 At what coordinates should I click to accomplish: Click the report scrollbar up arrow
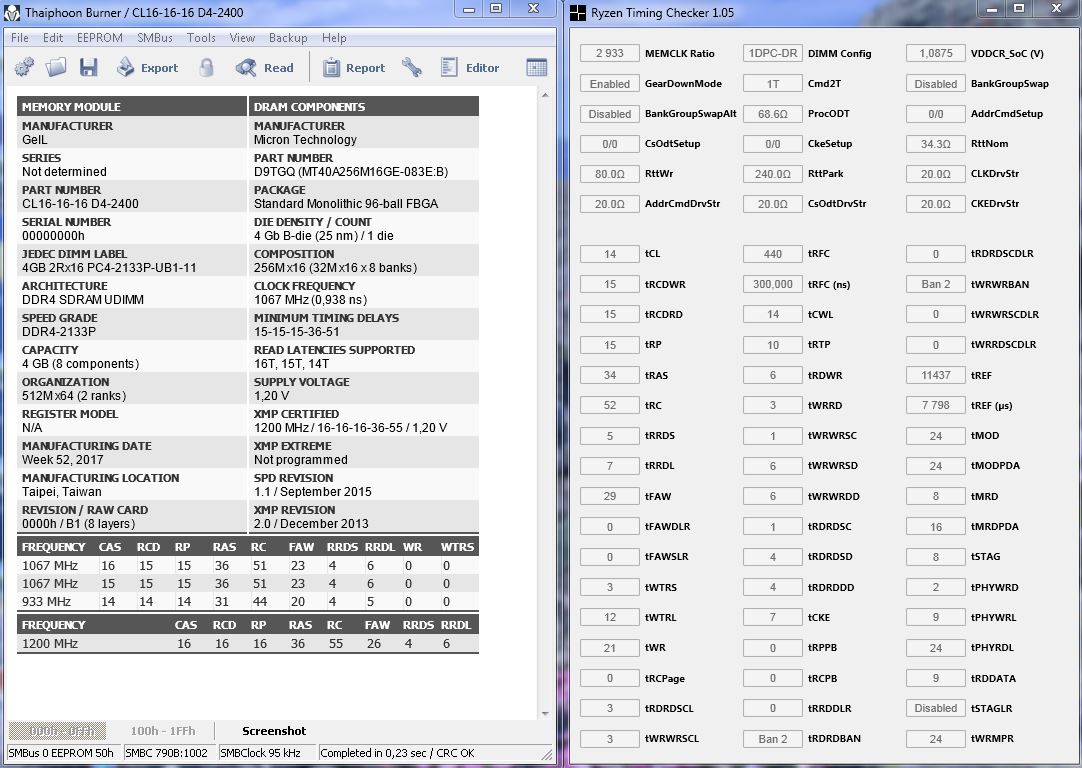tap(545, 95)
